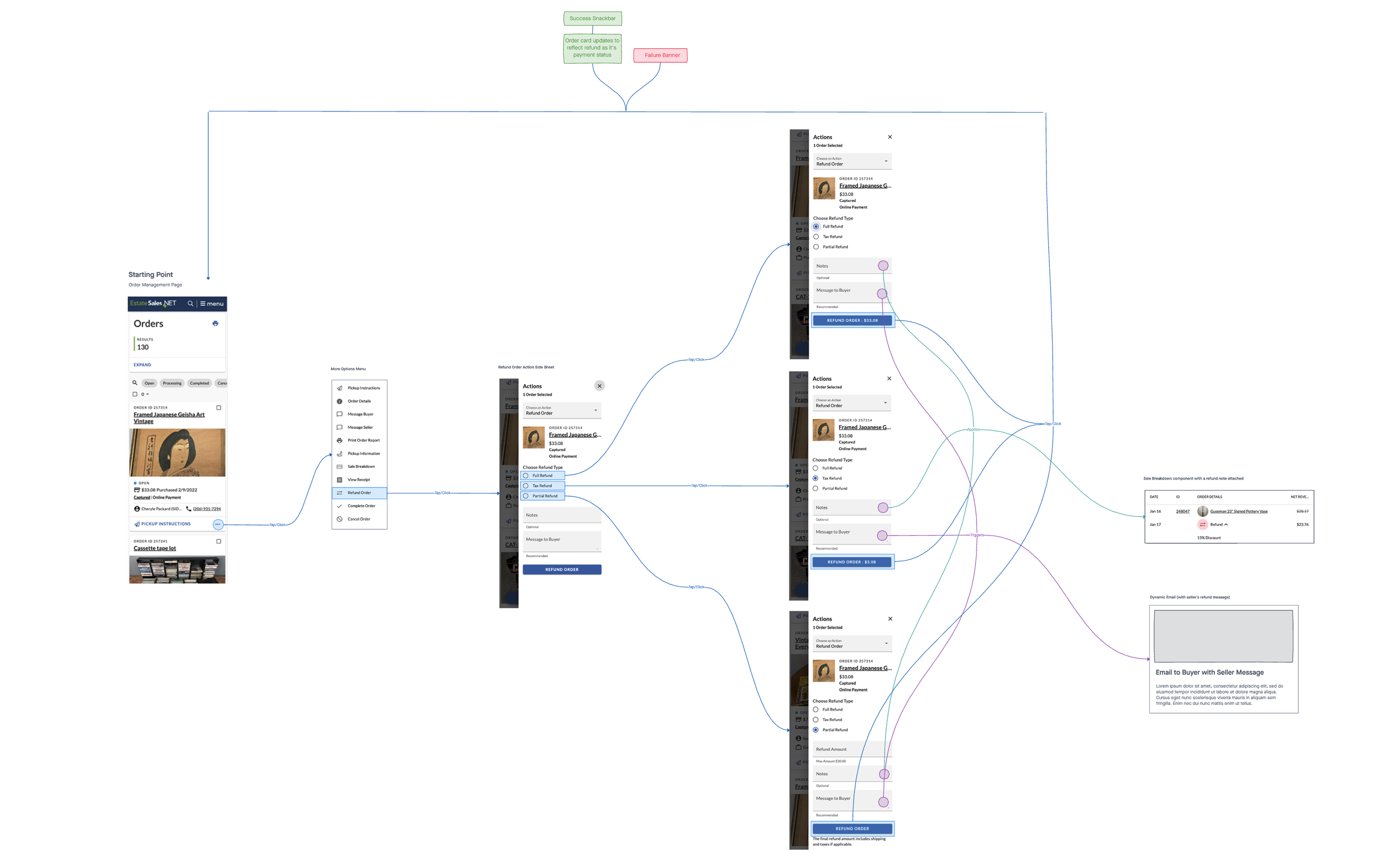The height and width of the screenshot is (868, 1388).
Task: Click the Cancel Order prohibited icon
Action: [339, 519]
